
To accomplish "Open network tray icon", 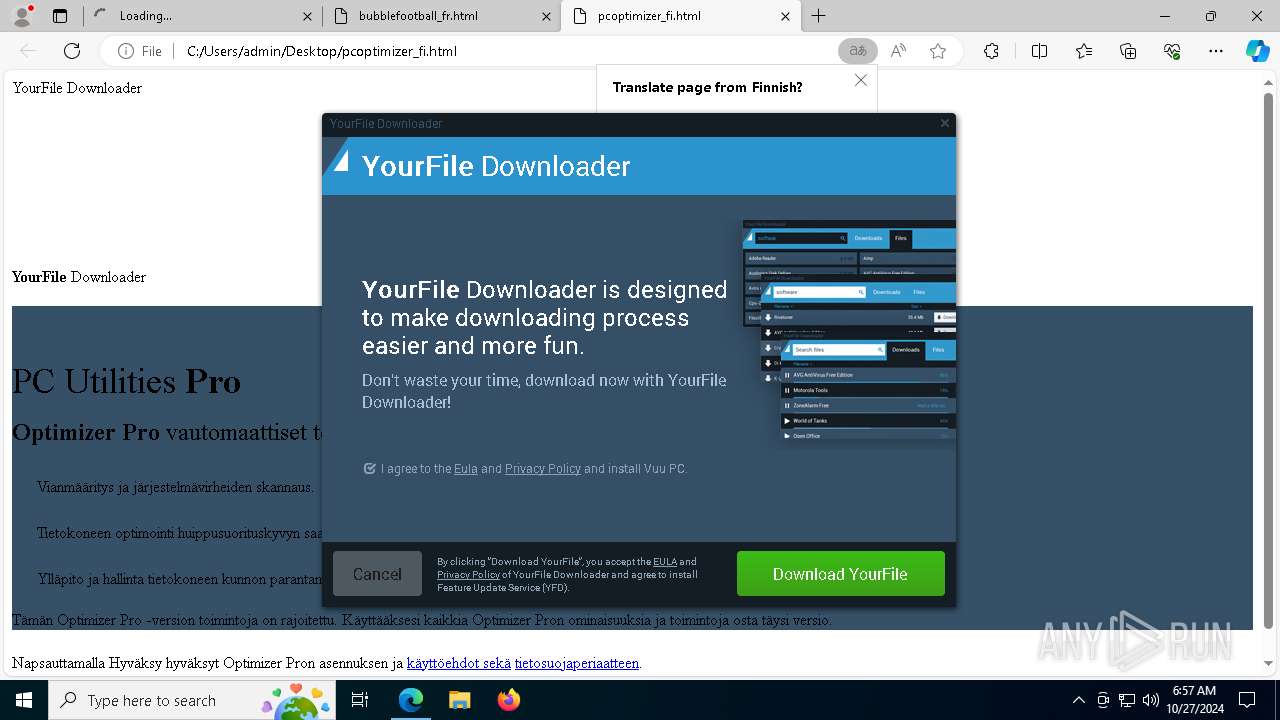I will (x=1127, y=700).
